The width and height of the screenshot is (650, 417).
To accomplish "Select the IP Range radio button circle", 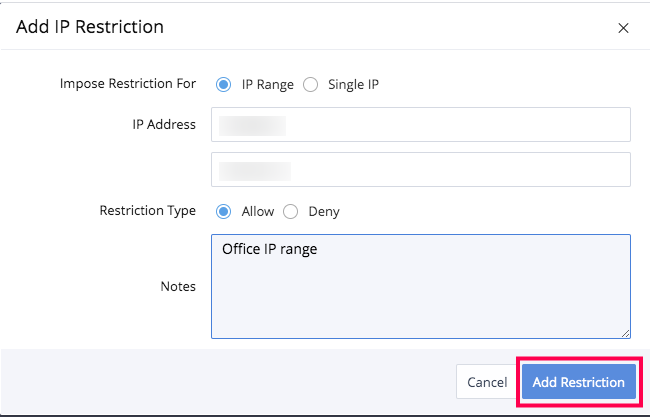I will [223, 84].
